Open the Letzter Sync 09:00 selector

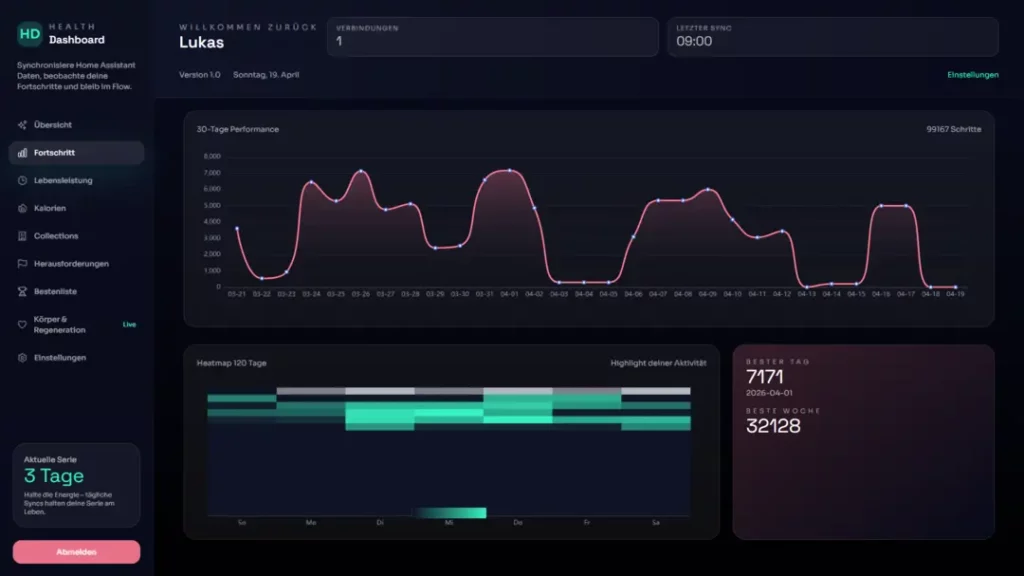tap(833, 36)
